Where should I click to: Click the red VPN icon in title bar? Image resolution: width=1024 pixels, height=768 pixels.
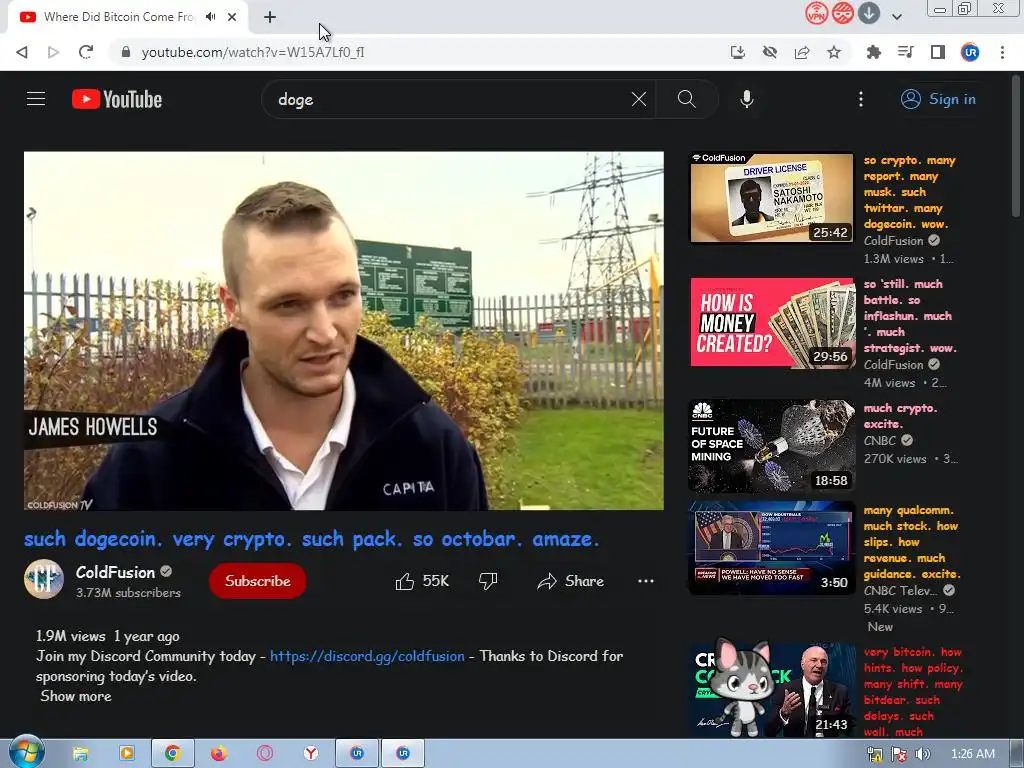coord(816,13)
